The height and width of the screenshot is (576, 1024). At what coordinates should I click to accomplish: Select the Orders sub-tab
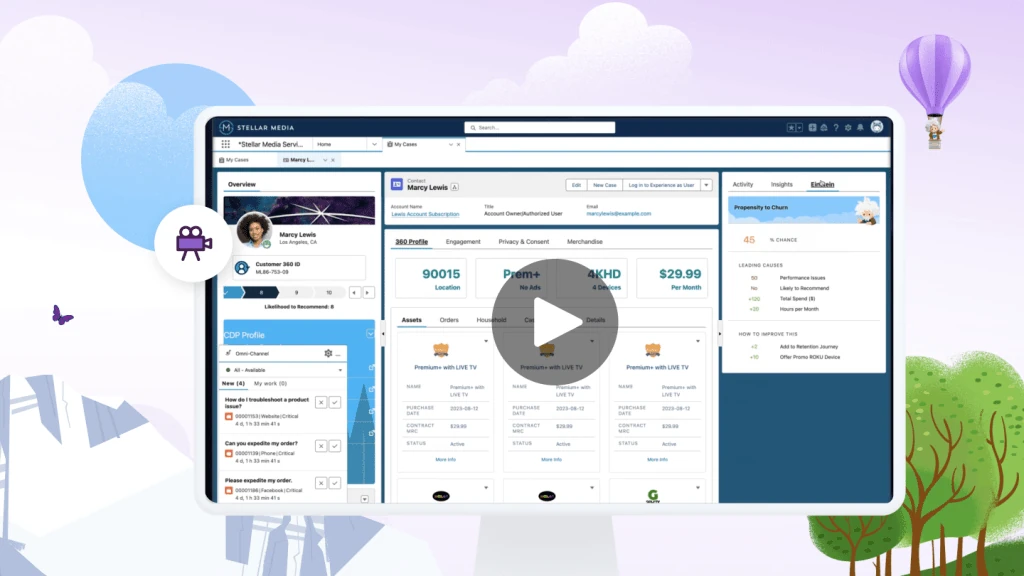pyautogui.click(x=449, y=320)
